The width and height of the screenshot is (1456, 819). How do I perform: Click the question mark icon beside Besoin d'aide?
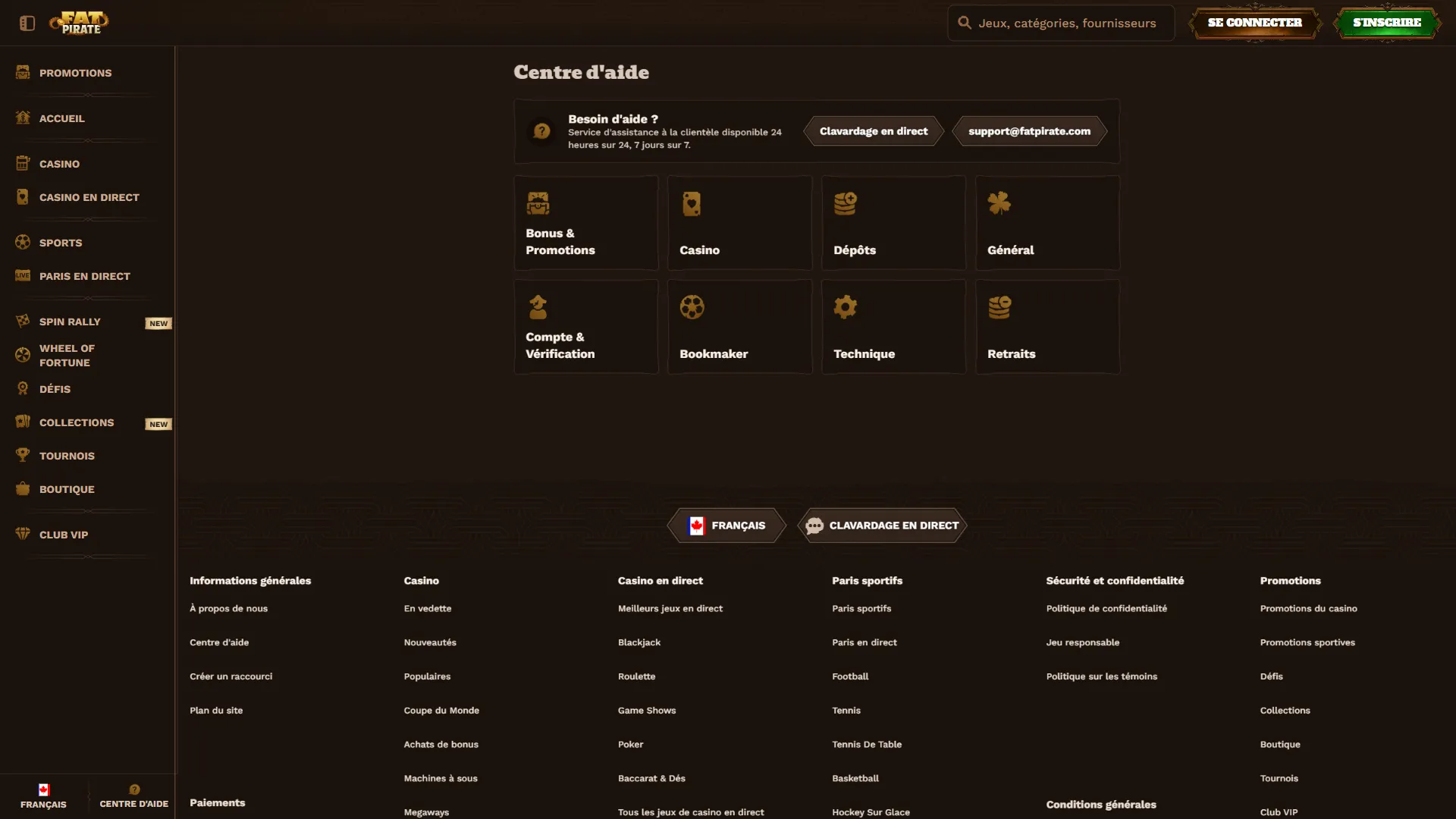(541, 131)
